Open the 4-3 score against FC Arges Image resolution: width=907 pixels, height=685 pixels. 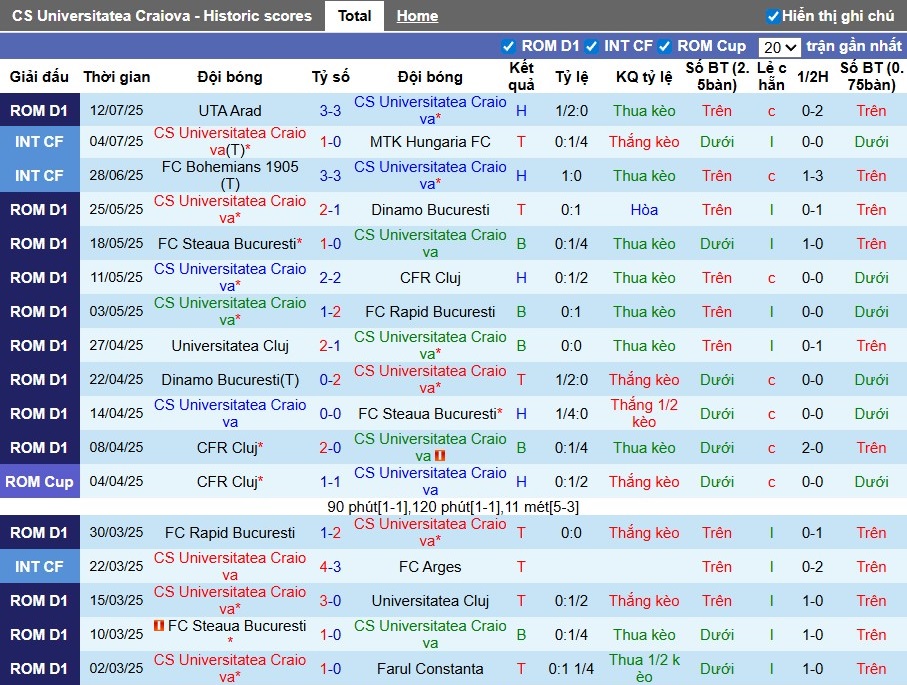tap(330, 567)
